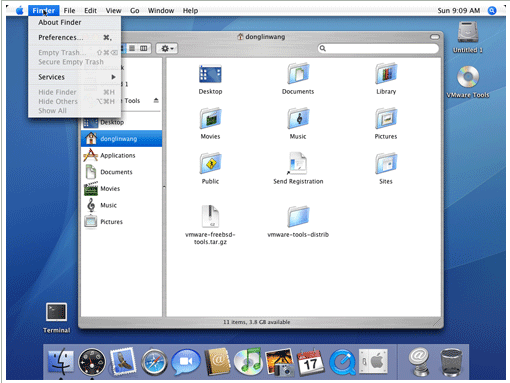Click the Mac website @ spring icon in the Dock
This screenshot has width=510, height=383.
coord(419,361)
